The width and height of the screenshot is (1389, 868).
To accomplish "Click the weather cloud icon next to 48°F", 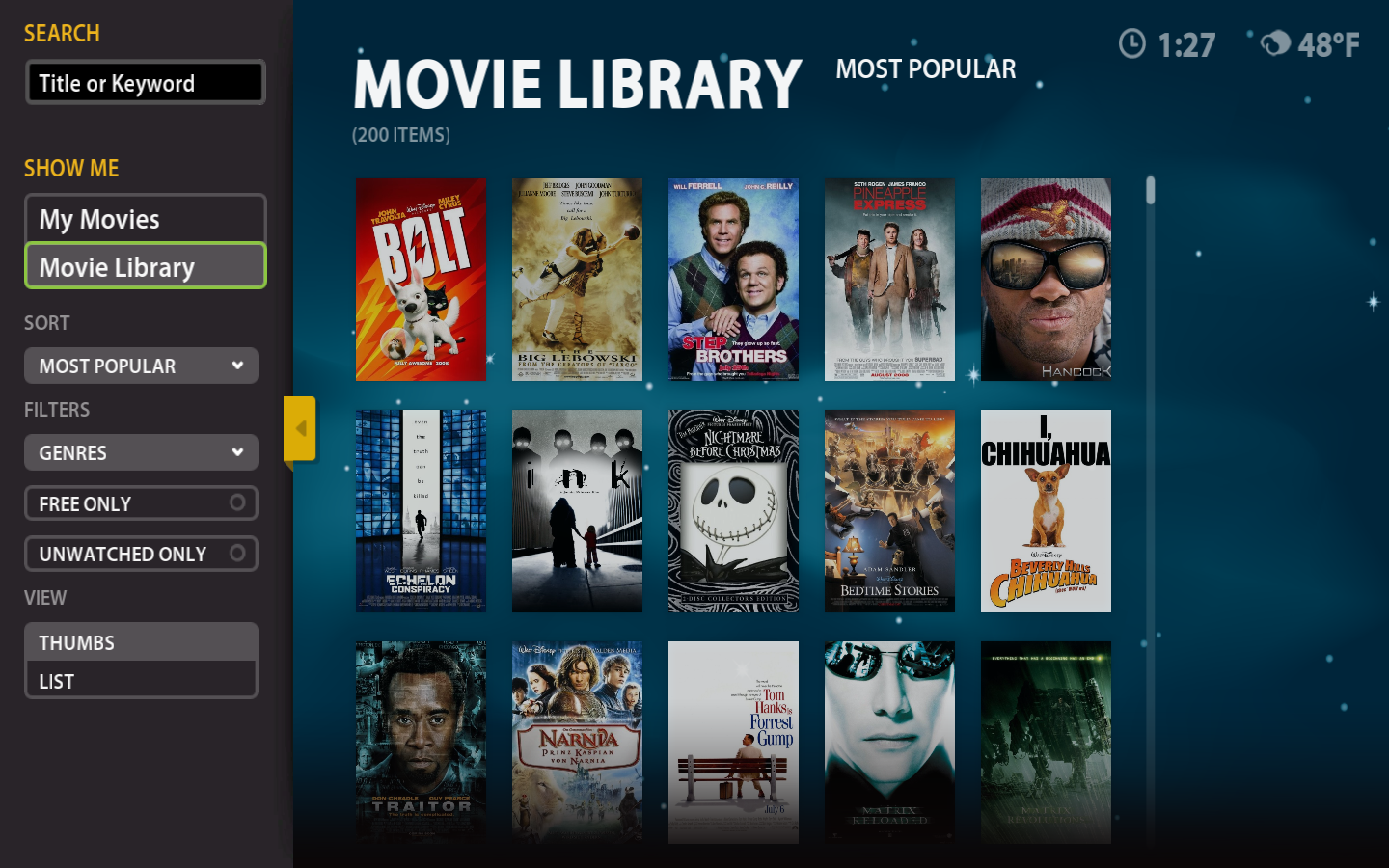I will (1275, 42).
